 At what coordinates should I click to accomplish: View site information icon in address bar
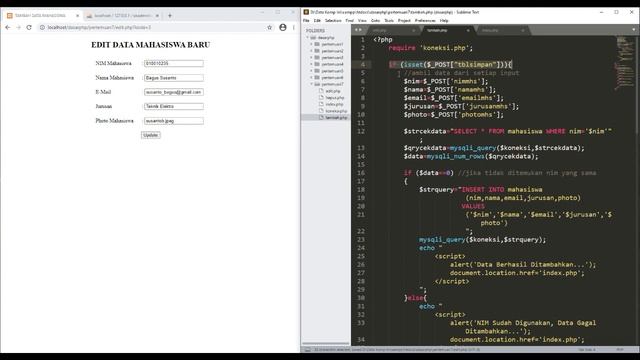pyautogui.click(x=42, y=27)
